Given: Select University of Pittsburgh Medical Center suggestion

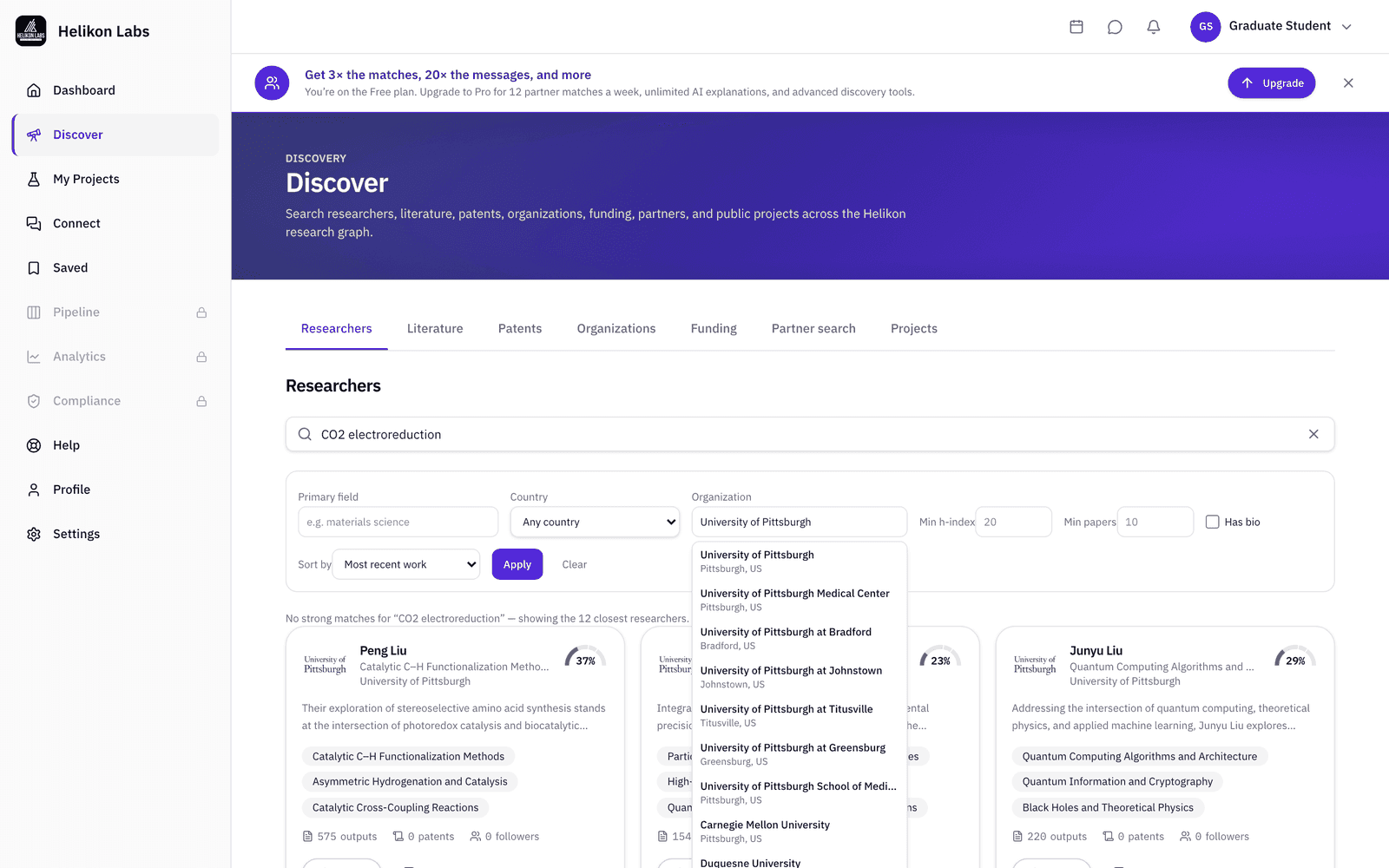Looking at the screenshot, I should tap(800, 600).
